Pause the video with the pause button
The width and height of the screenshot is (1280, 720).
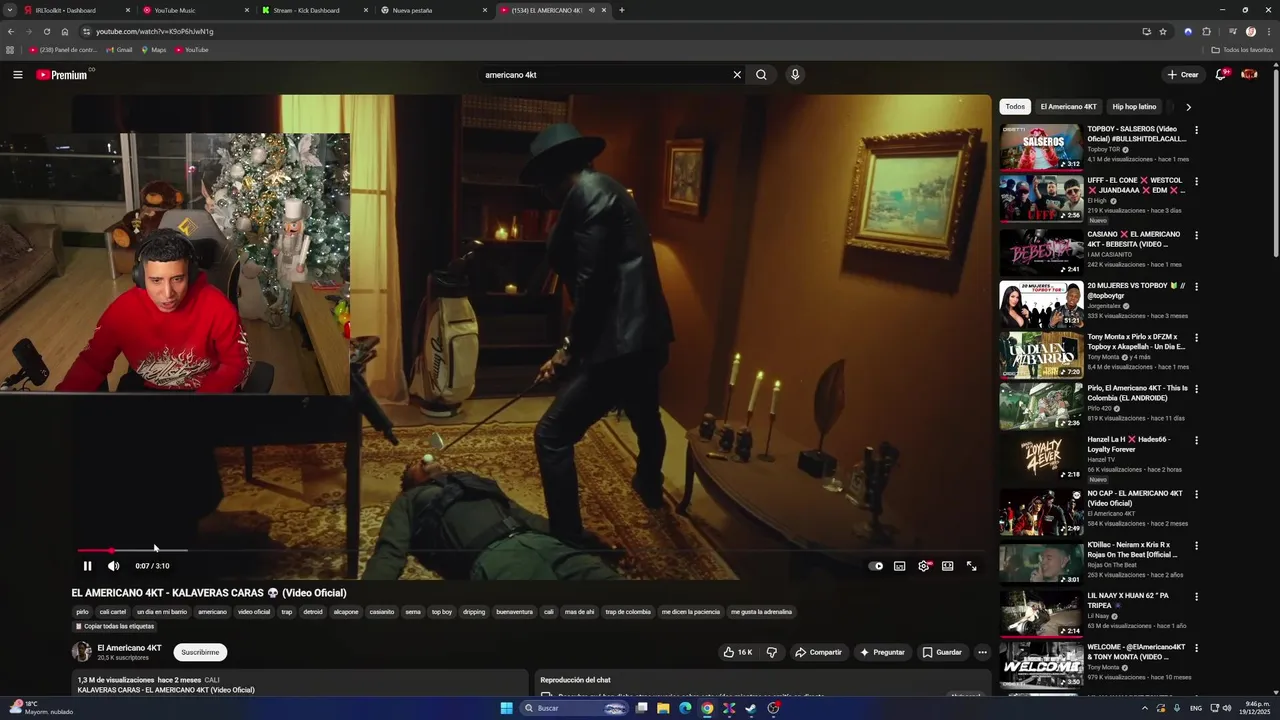(x=87, y=566)
